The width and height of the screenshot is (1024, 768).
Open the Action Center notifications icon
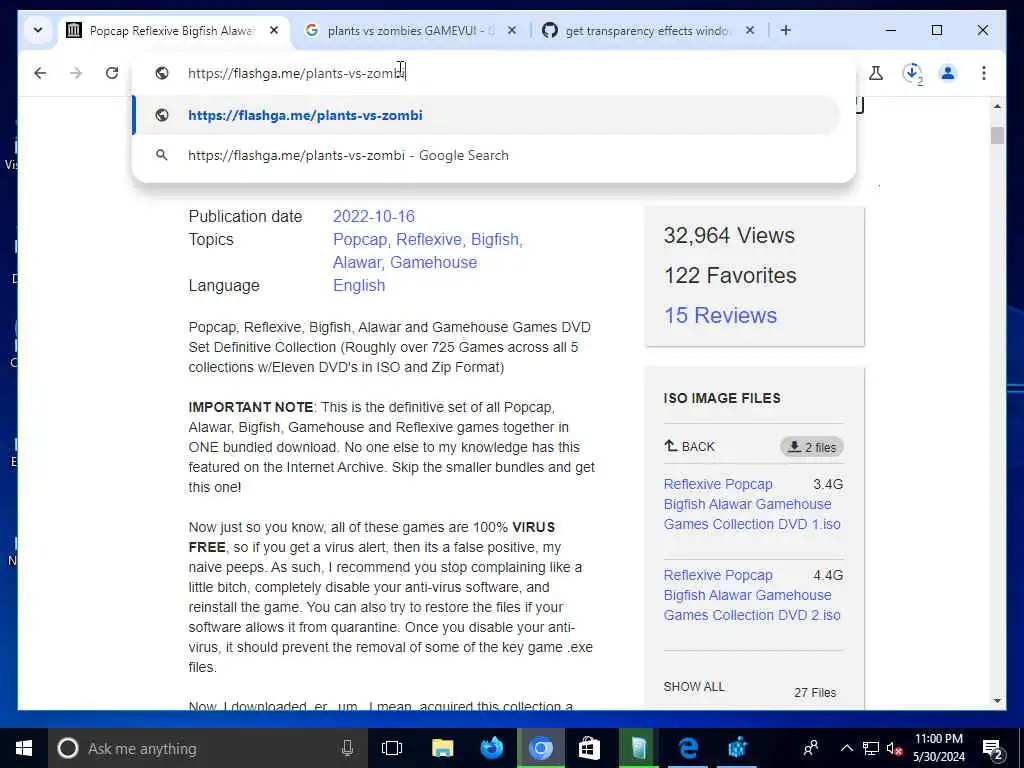(x=993, y=748)
